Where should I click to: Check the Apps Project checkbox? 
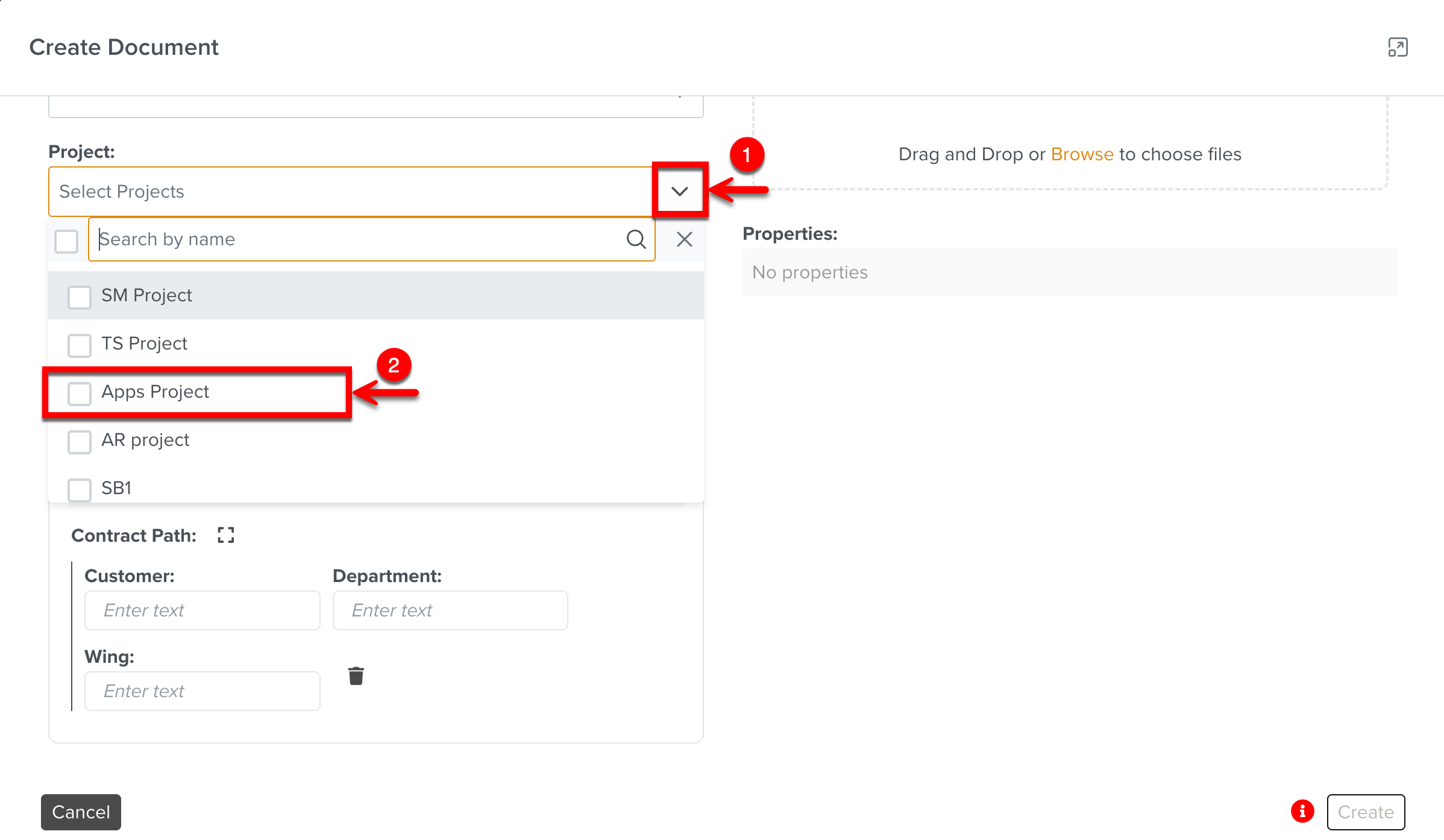(x=80, y=393)
